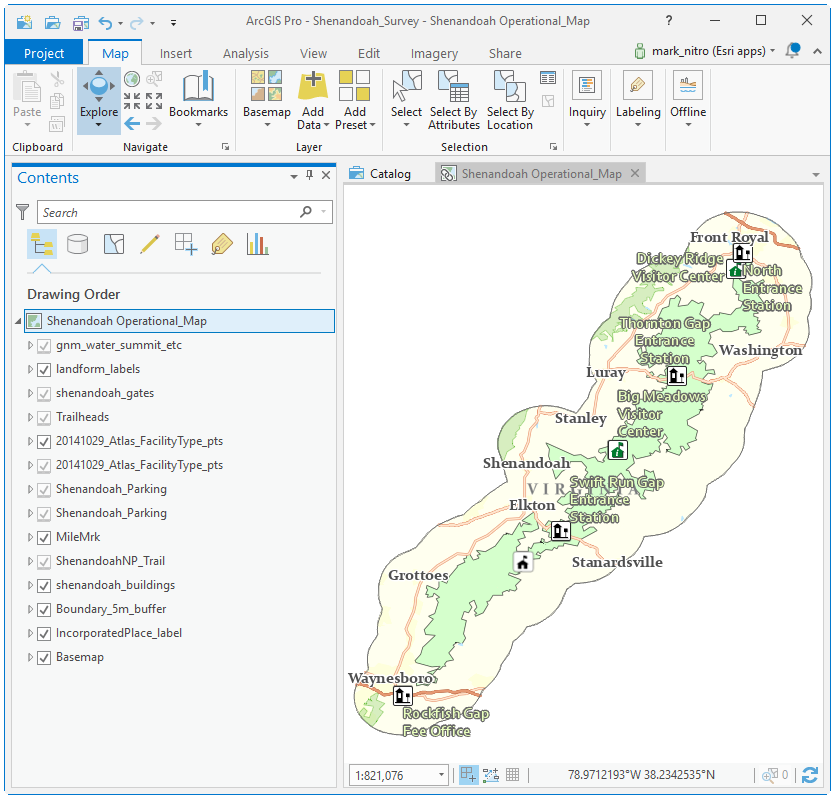Image resolution: width=835 pixels, height=799 pixels.
Task: Switch to List By Editing pencil view
Action: coord(150,244)
